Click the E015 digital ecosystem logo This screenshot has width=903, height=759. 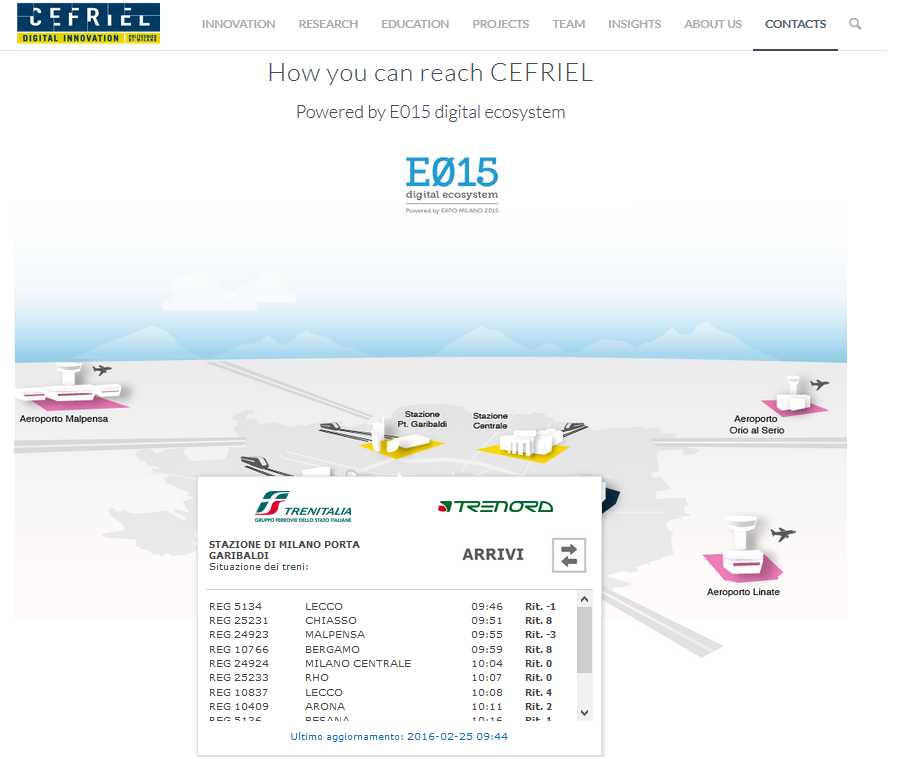[x=451, y=185]
